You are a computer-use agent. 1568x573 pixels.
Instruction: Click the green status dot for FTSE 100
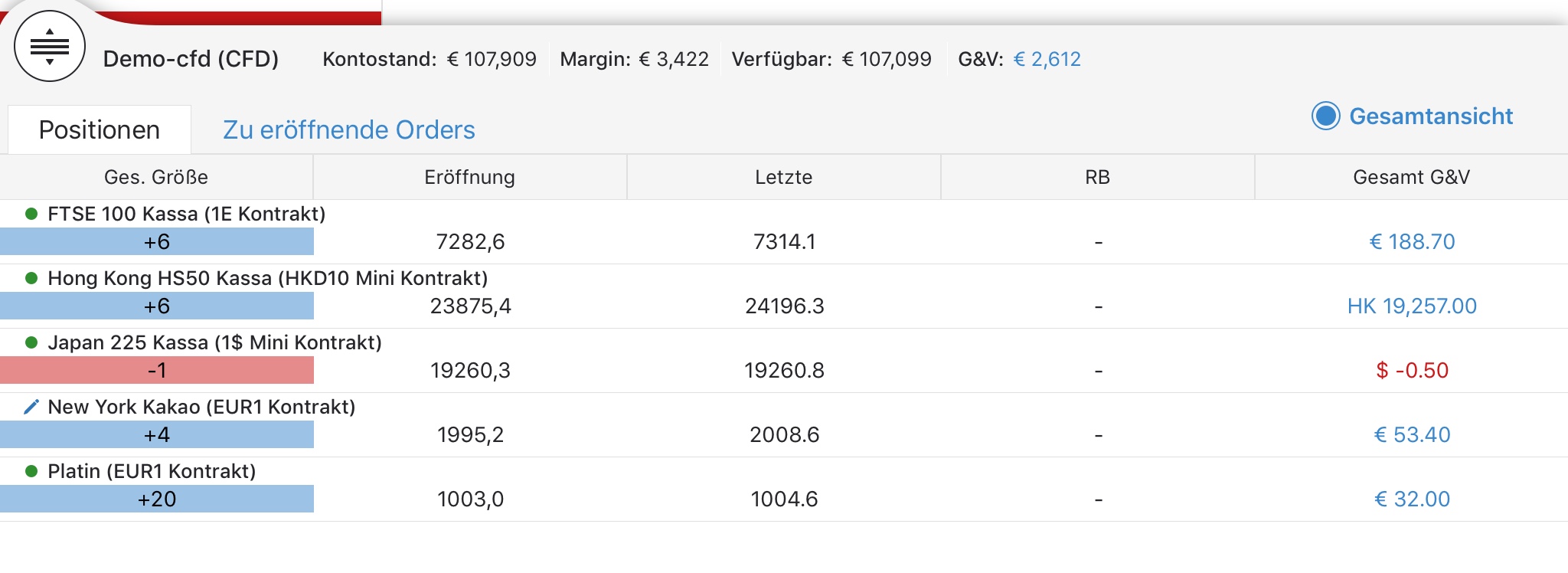[x=31, y=214]
